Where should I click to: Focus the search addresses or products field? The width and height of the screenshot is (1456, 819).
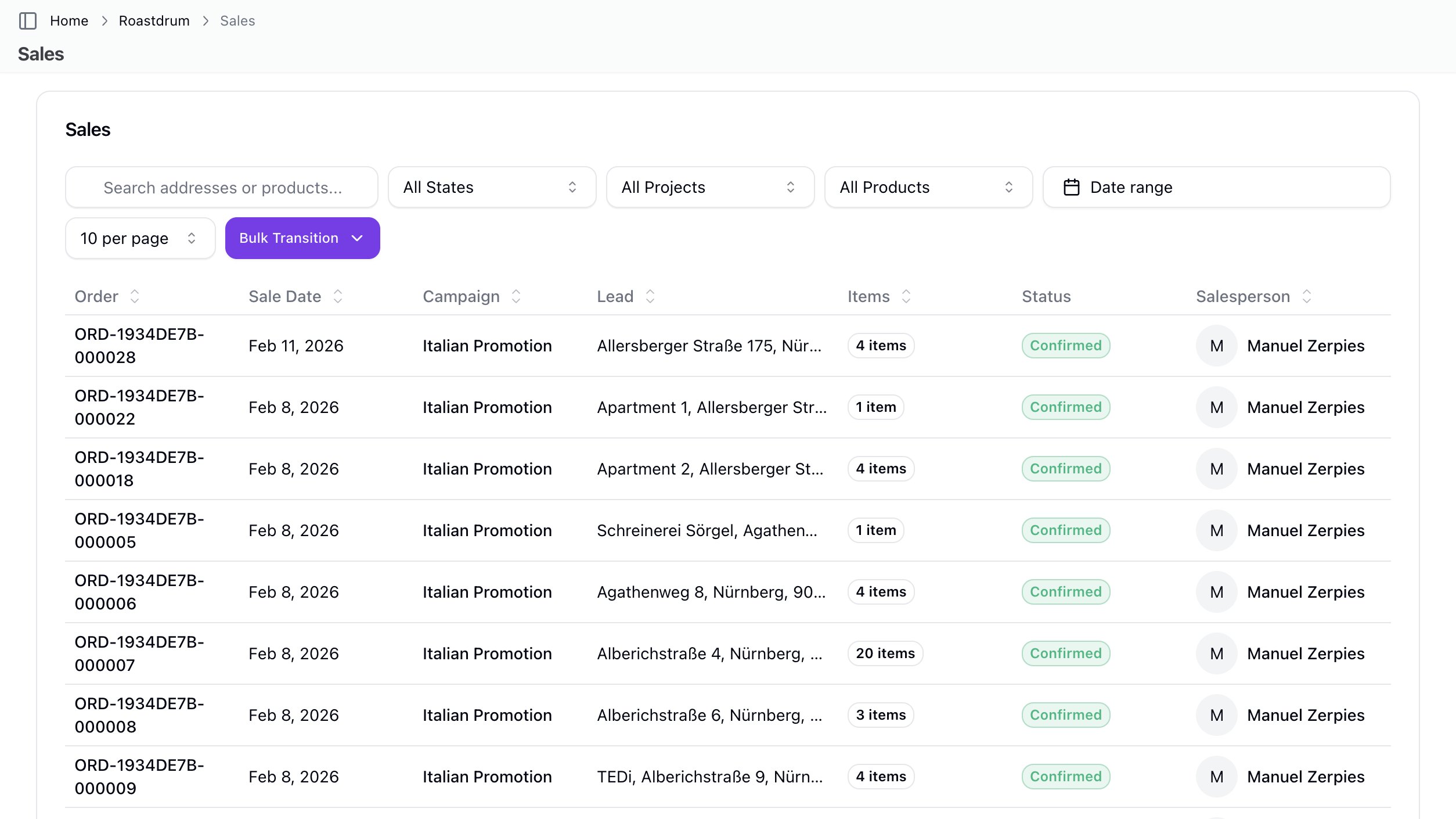[222, 187]
